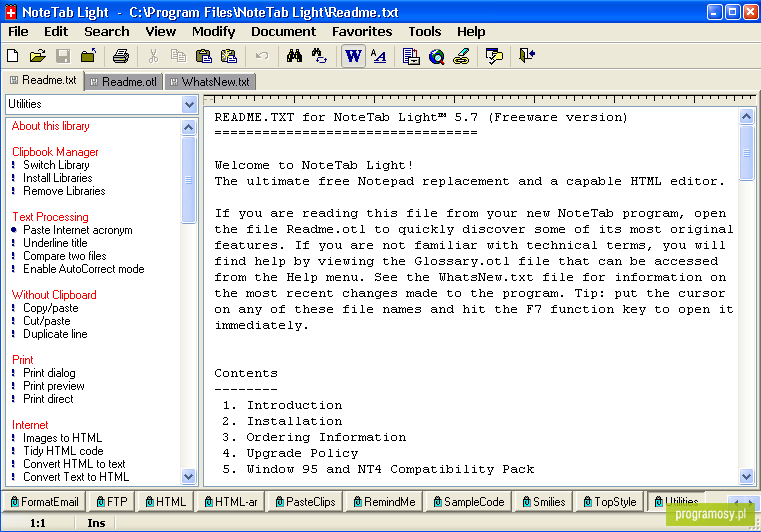Run the Tidy HTML code clip
This screenshot has width=761, height=532.
coord(63,451)
